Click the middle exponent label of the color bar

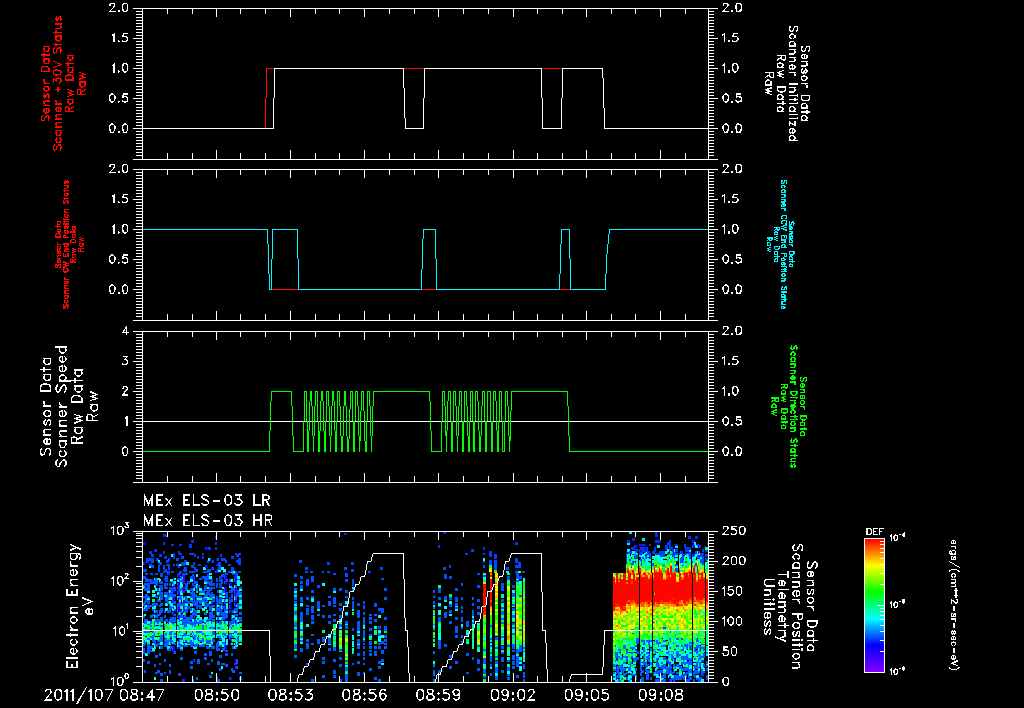click(897, 605)
